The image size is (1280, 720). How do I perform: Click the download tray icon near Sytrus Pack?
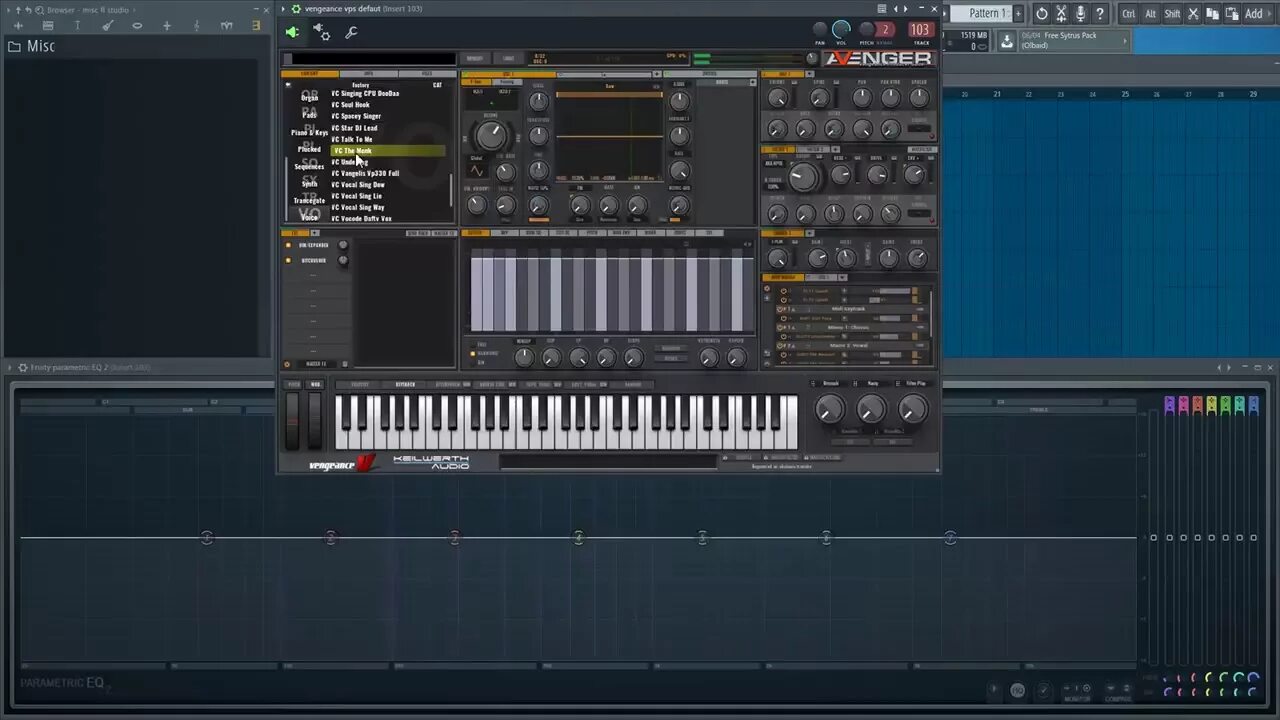pyautogui.click(x=1007, y=41)
